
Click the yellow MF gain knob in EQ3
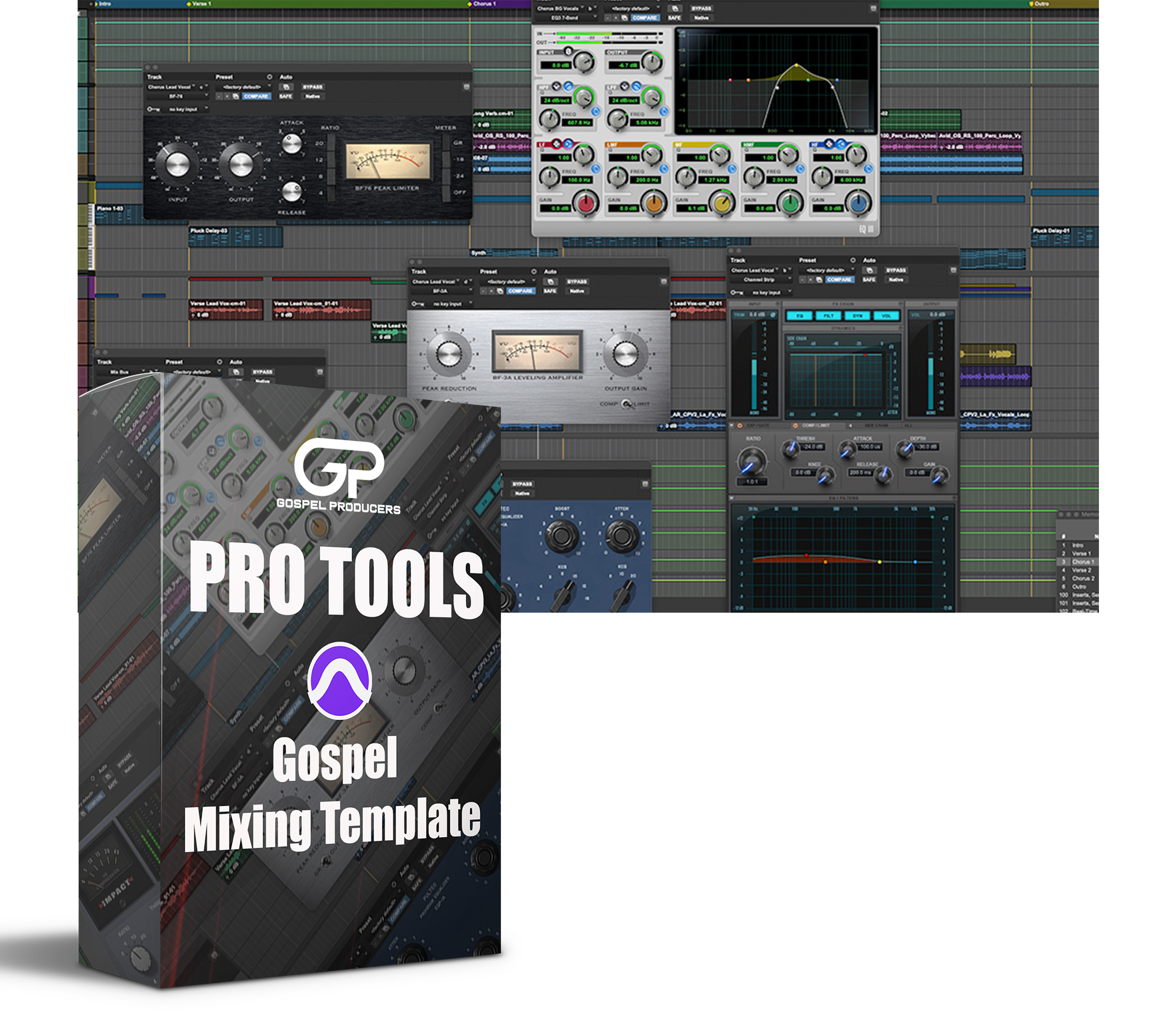(721, 204)
